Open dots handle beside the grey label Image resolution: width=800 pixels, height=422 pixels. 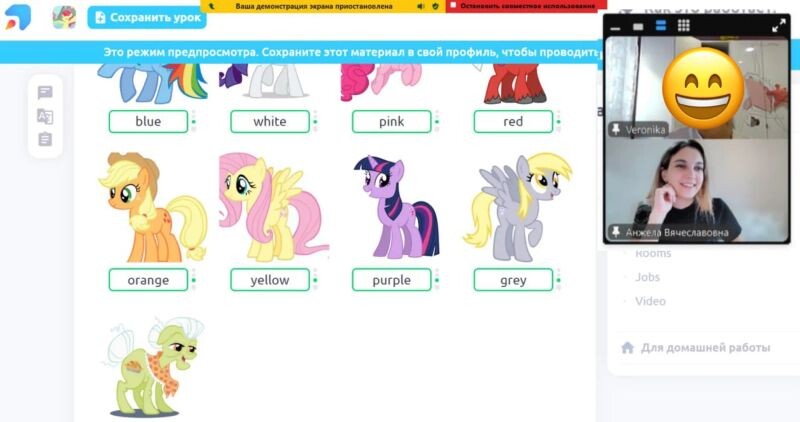click(558, 280)
